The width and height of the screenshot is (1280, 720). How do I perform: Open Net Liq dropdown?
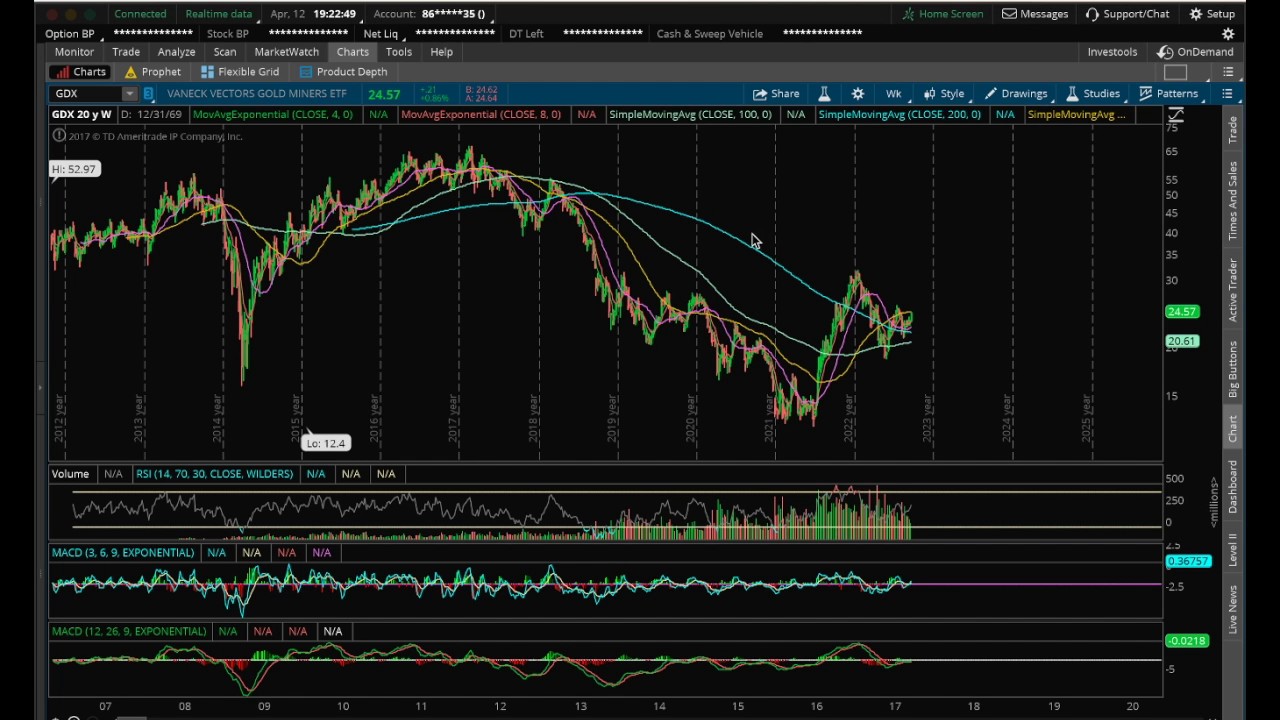(380, 34)
